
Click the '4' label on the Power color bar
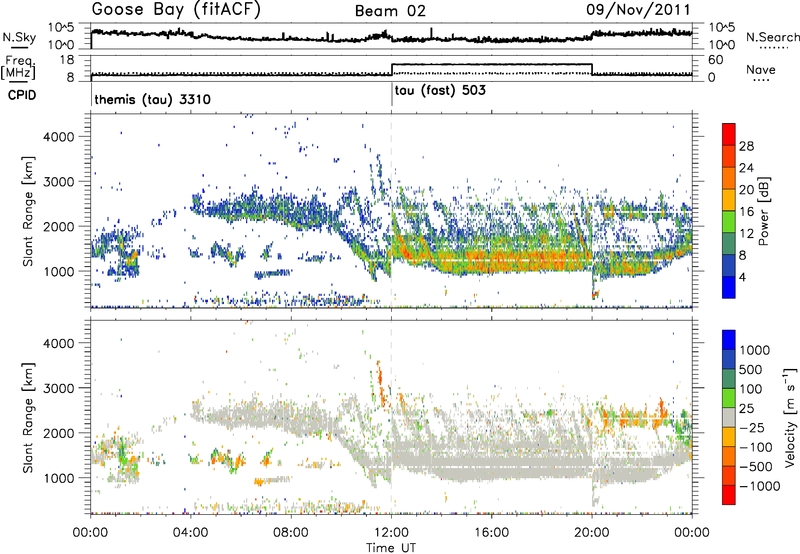pyautogui.click(x=742, y=278)
